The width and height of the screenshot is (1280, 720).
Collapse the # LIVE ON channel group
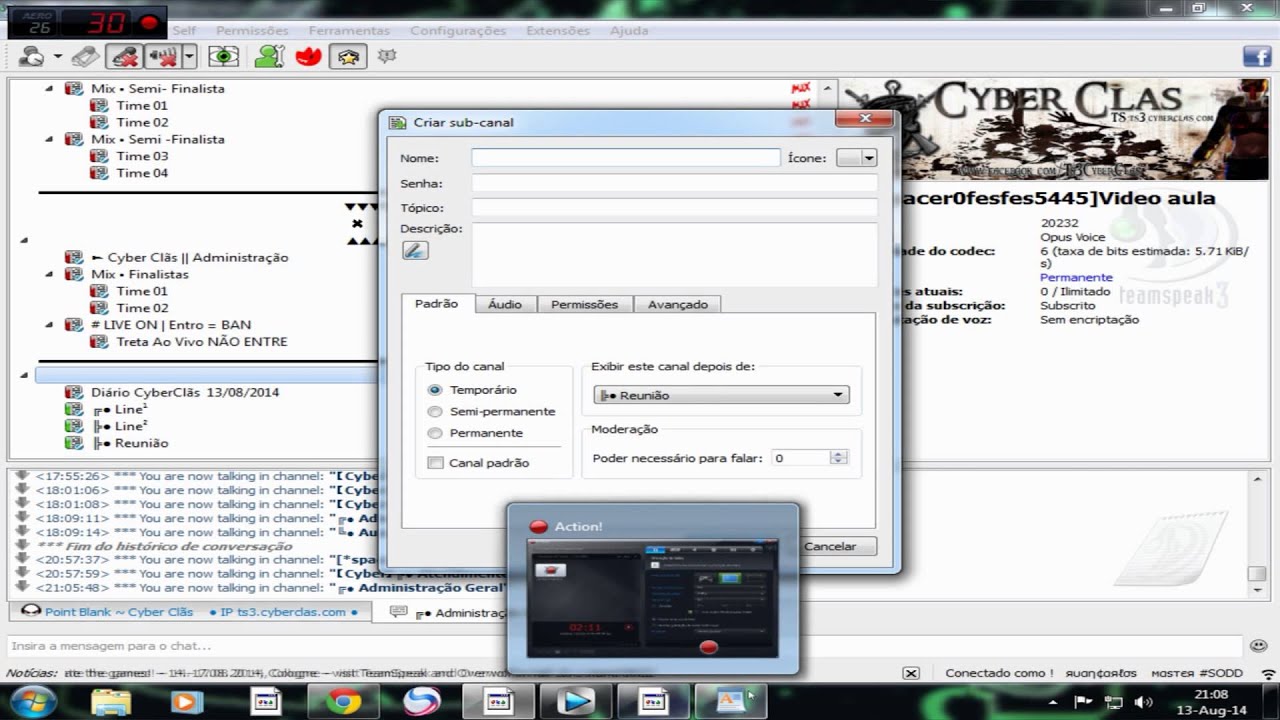[49, 325]
